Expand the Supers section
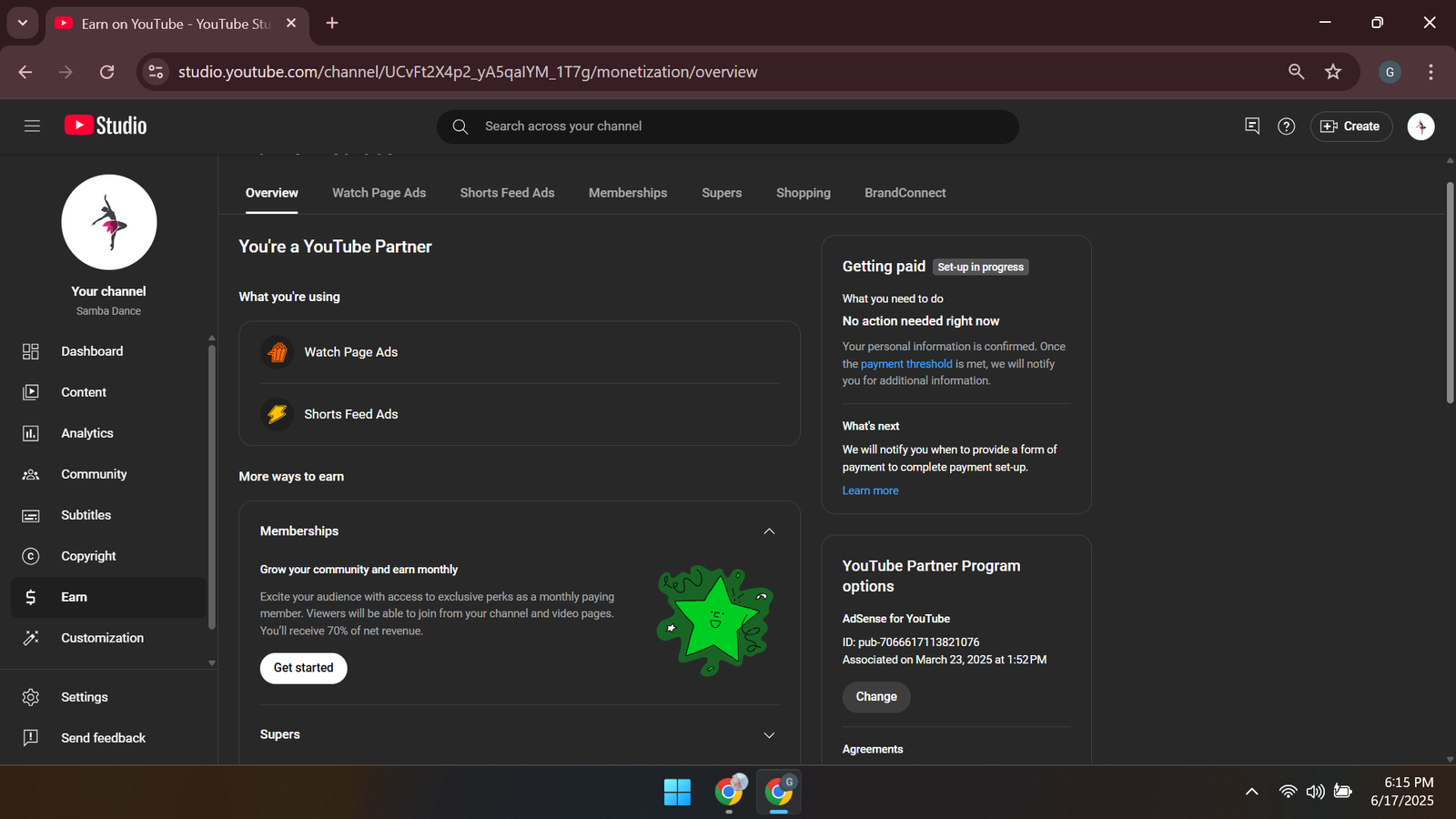The width and height of the screenshot is (1456, 819). pos(769,735)
